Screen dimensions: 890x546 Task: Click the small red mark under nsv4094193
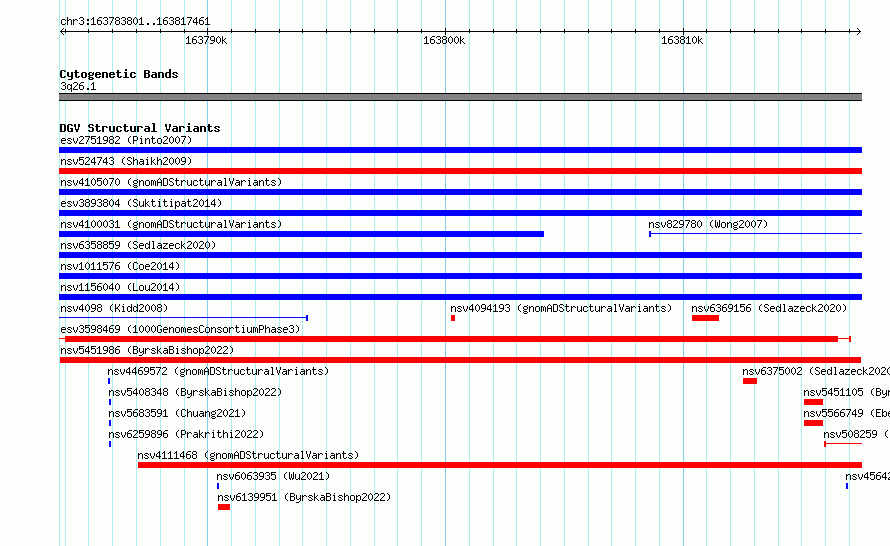point(453,318)
